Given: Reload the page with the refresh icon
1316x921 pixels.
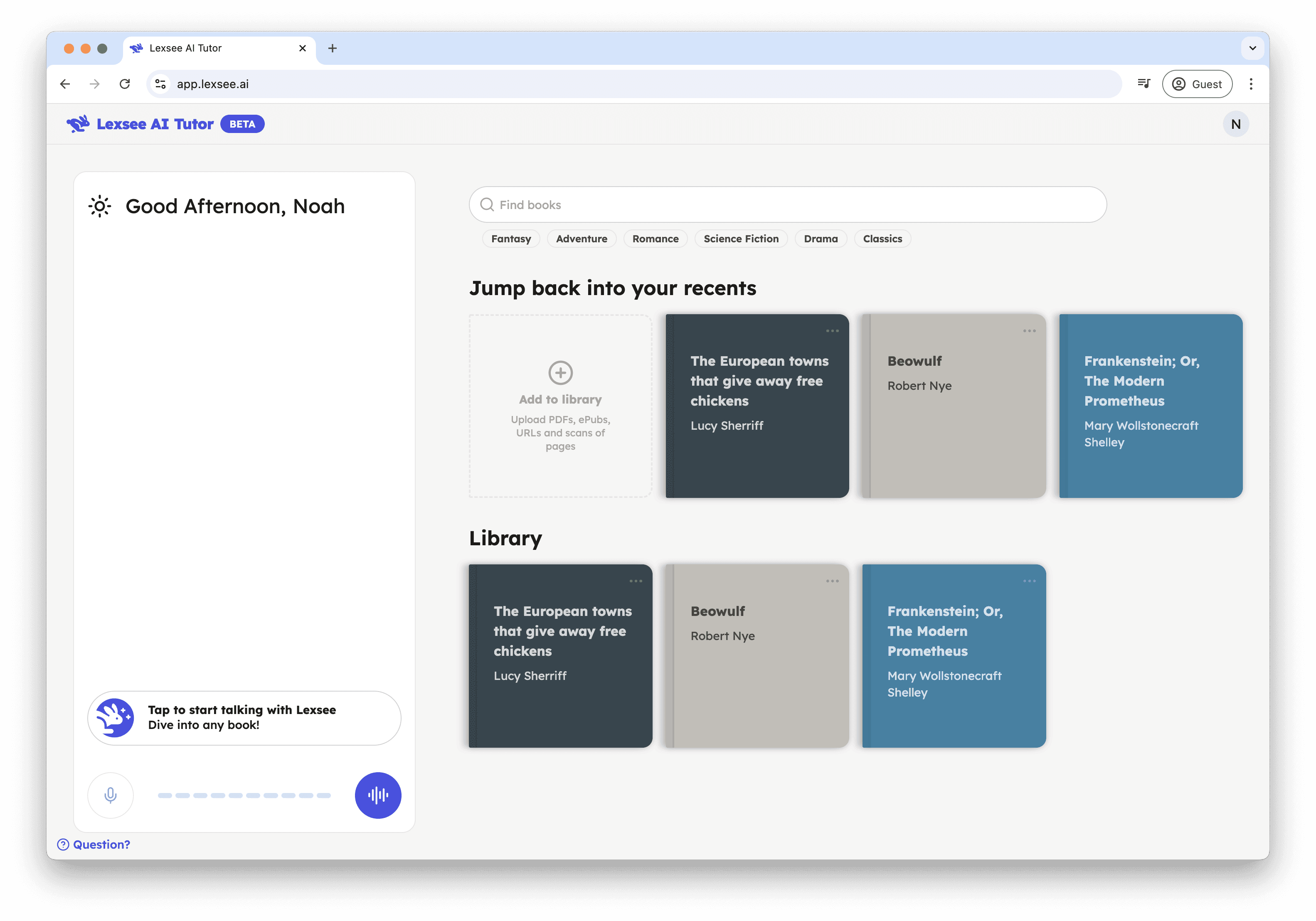Looking at the screenshot, I should [124, 84].
